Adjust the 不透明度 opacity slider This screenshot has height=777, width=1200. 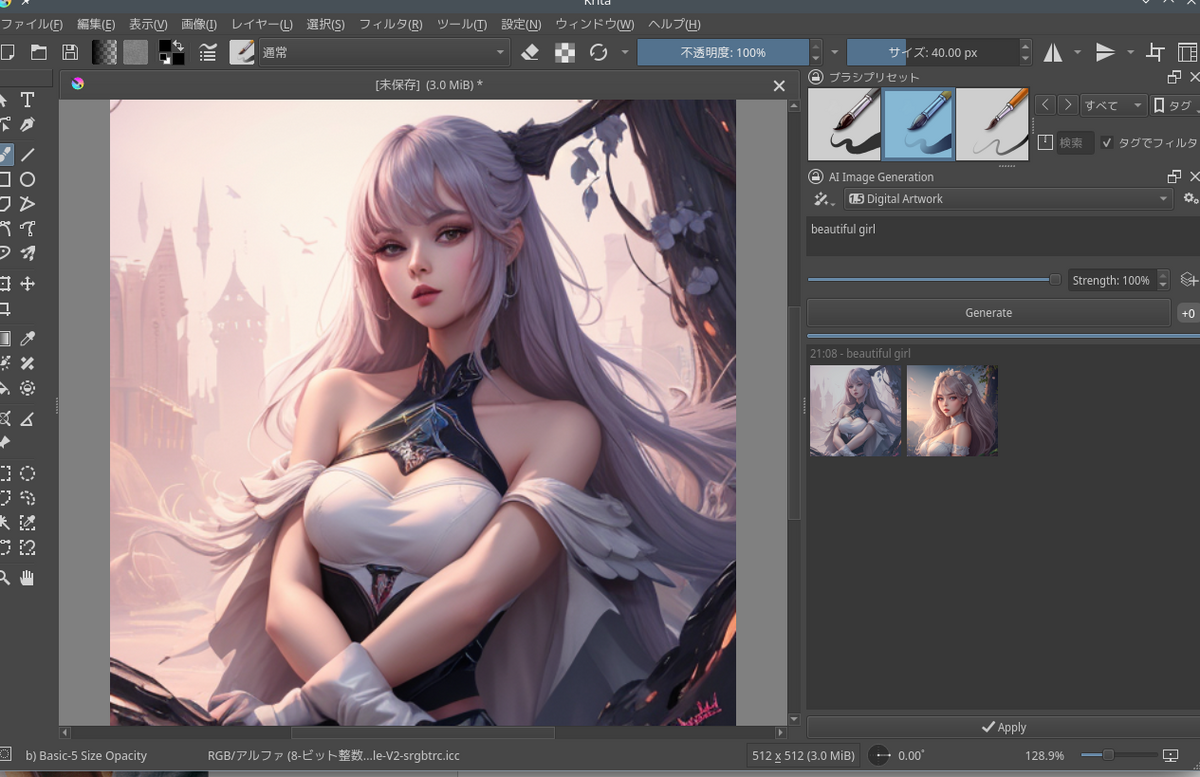point(723,52)
